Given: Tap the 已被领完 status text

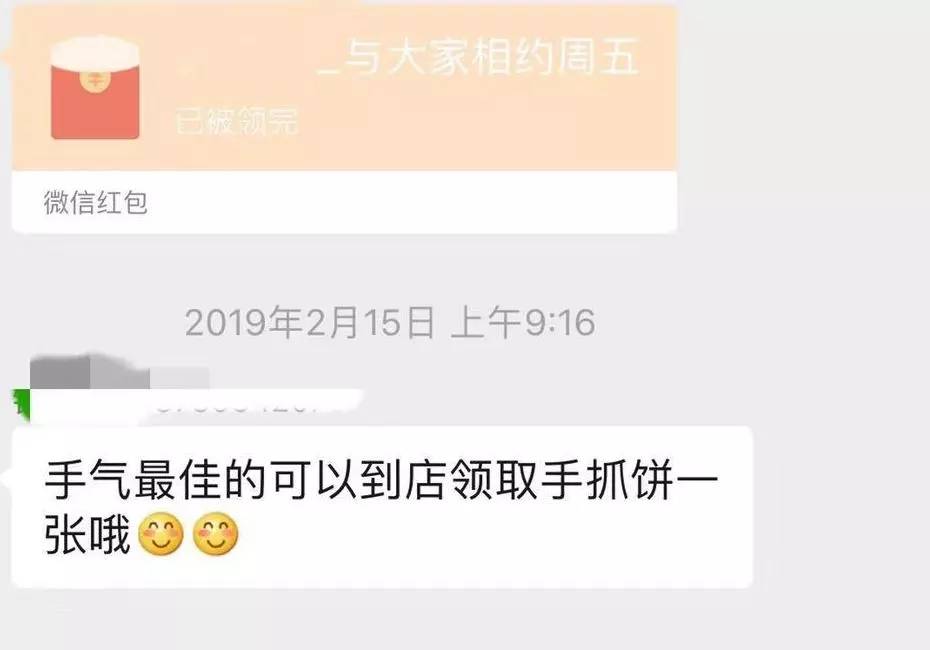Looking at the screenshot, I should (x=237, y=121).
